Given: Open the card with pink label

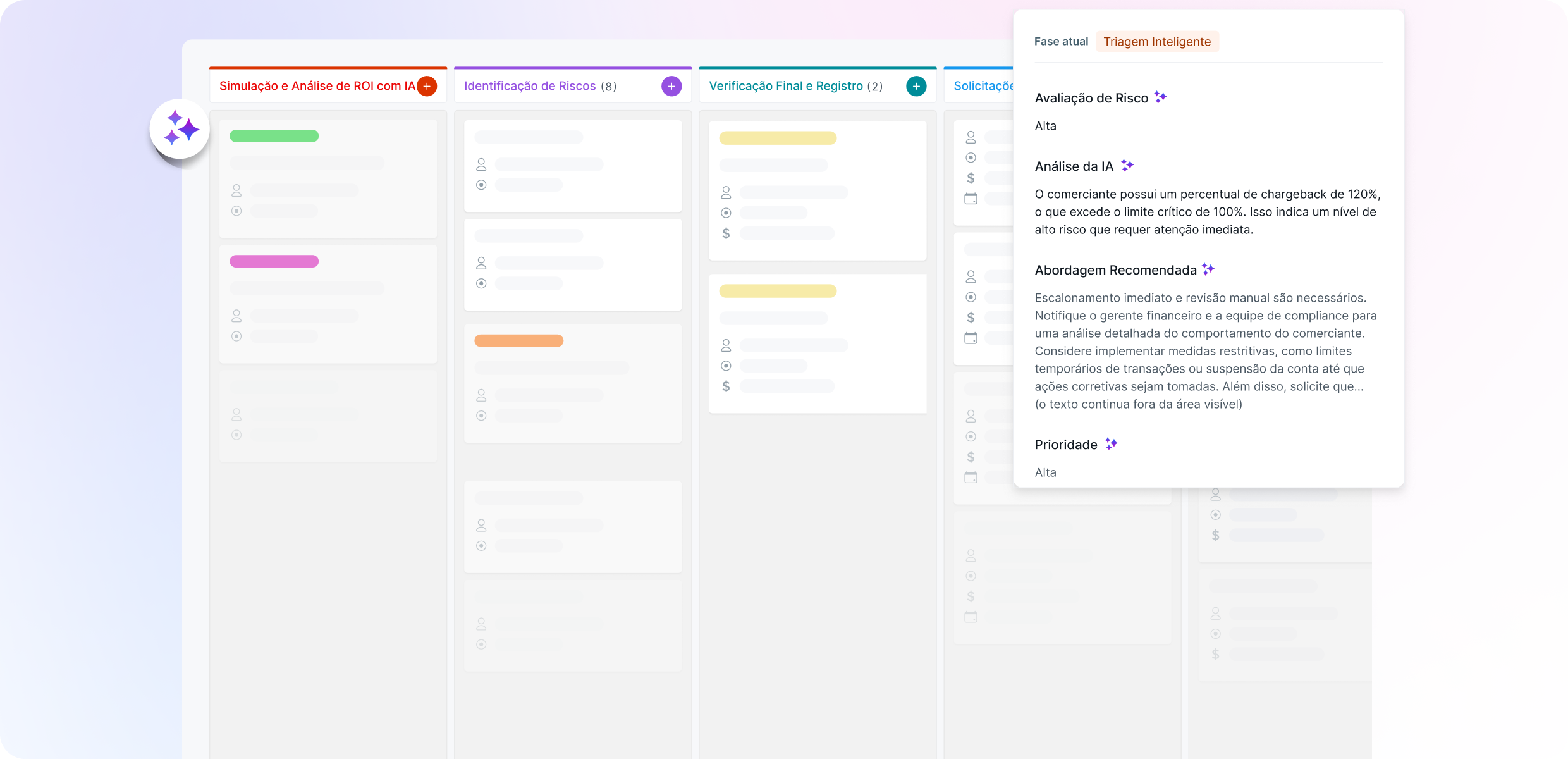Looking at the screenshot, I should 328,304.
